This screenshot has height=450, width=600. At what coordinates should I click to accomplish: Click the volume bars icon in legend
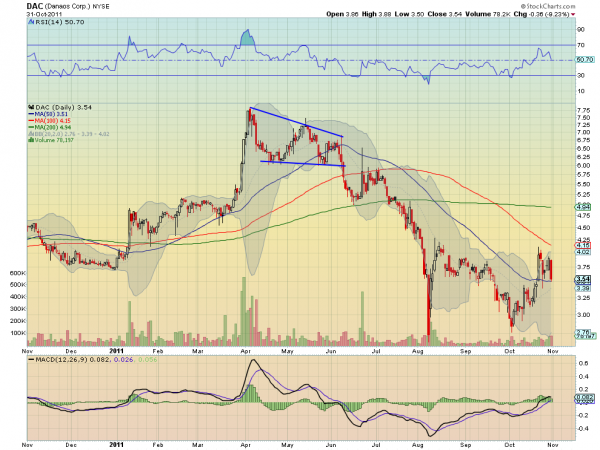click(31, 140)
